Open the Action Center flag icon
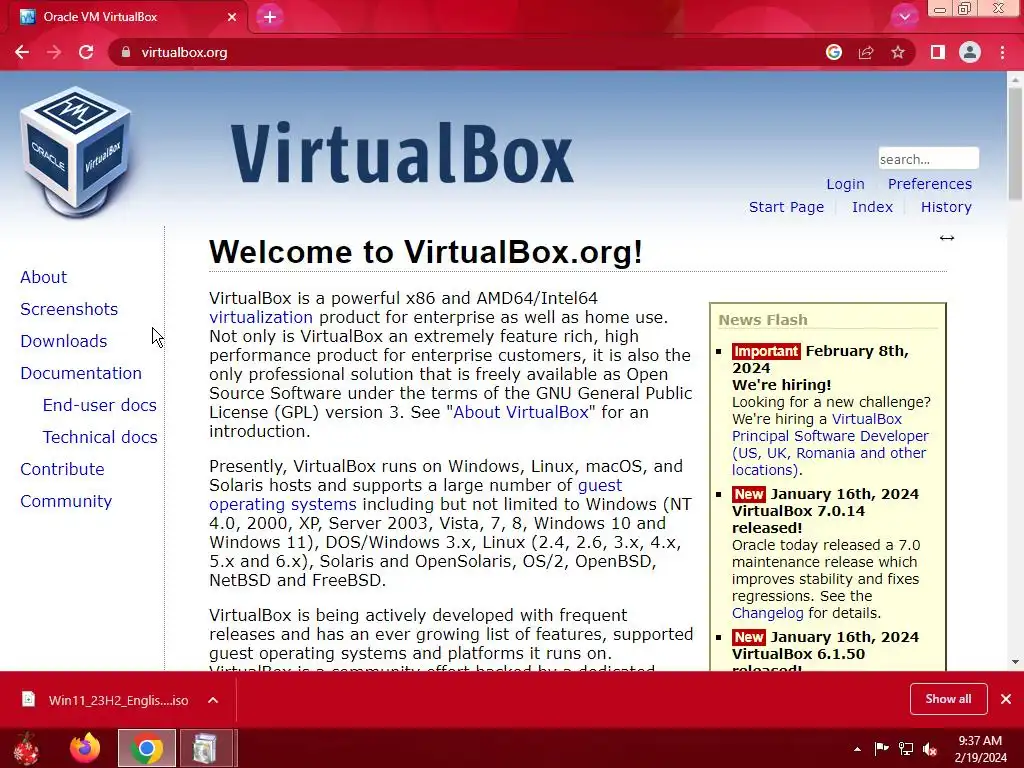 pos(881,749)
